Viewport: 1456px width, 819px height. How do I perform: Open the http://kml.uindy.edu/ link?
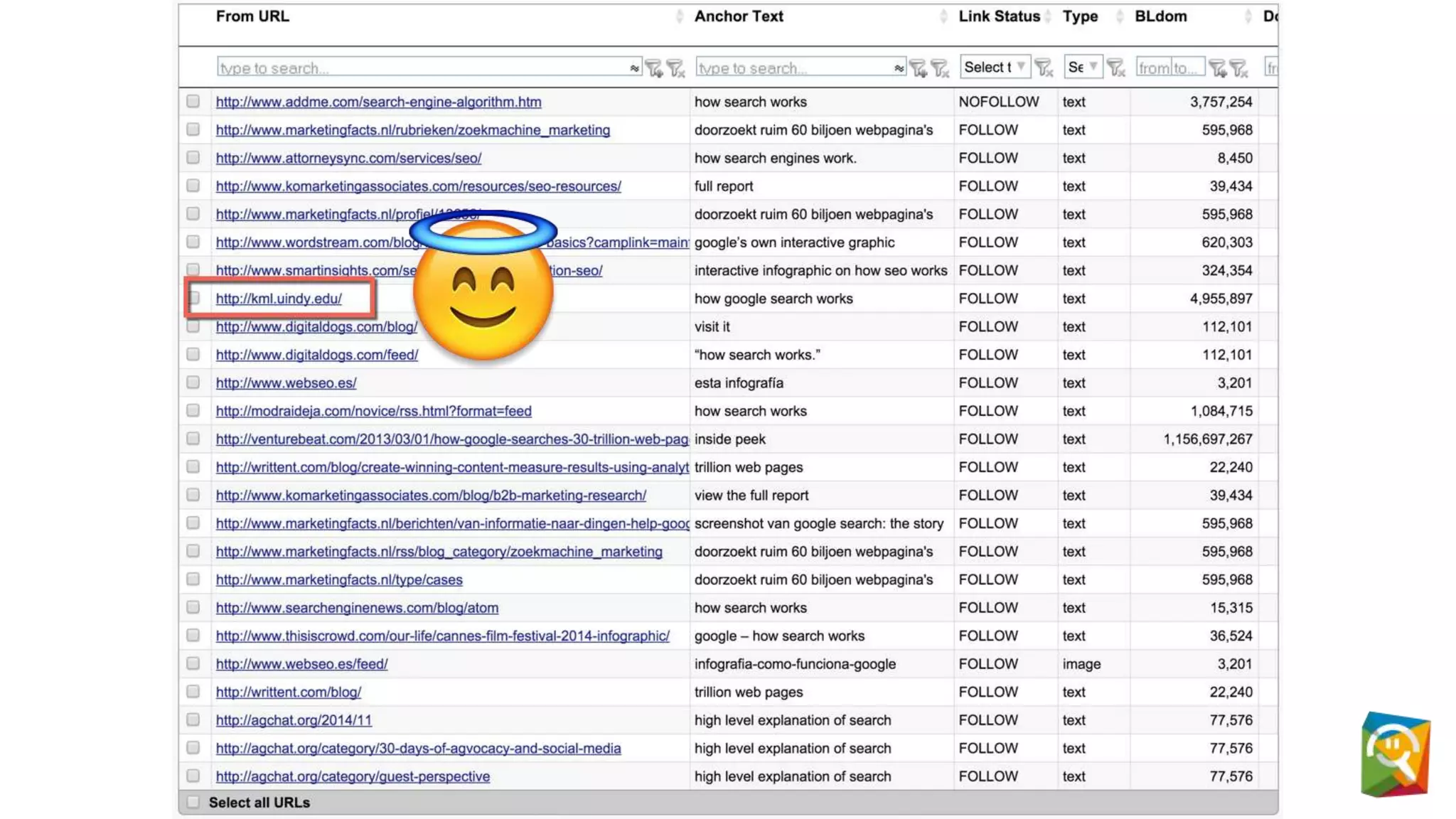[279, 299]
